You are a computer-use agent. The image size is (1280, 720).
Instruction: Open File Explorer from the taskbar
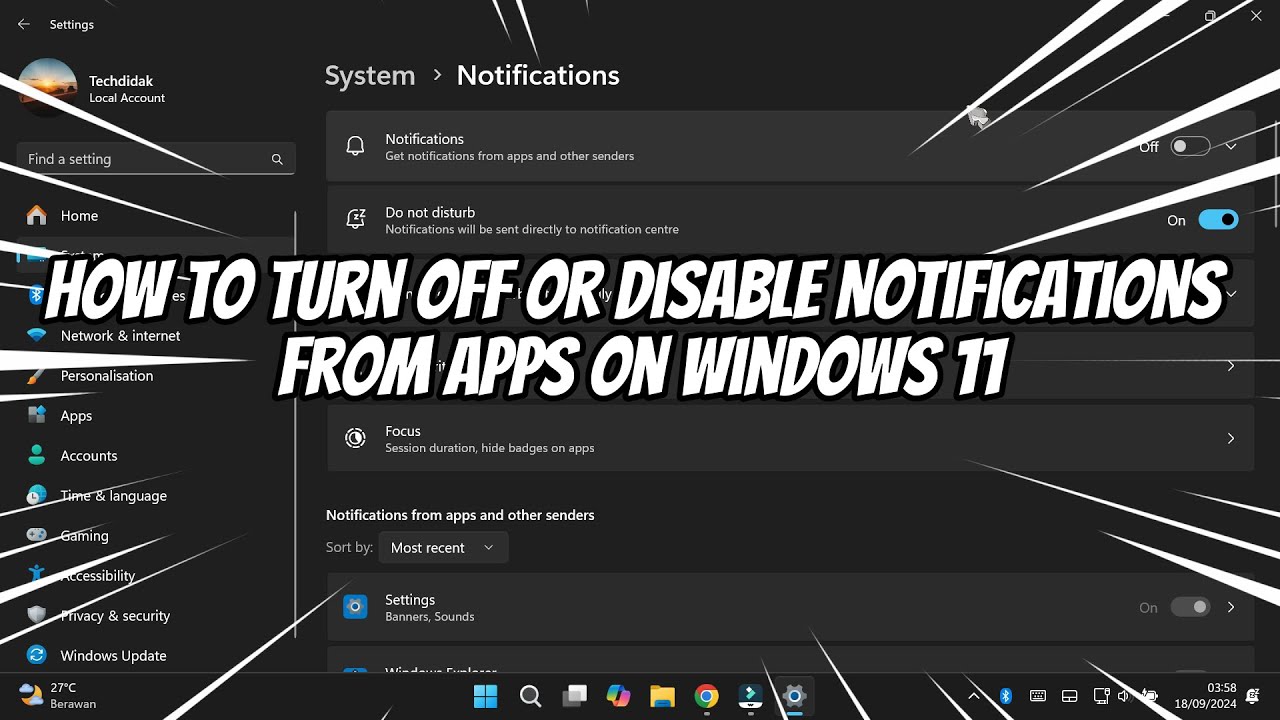662,696
